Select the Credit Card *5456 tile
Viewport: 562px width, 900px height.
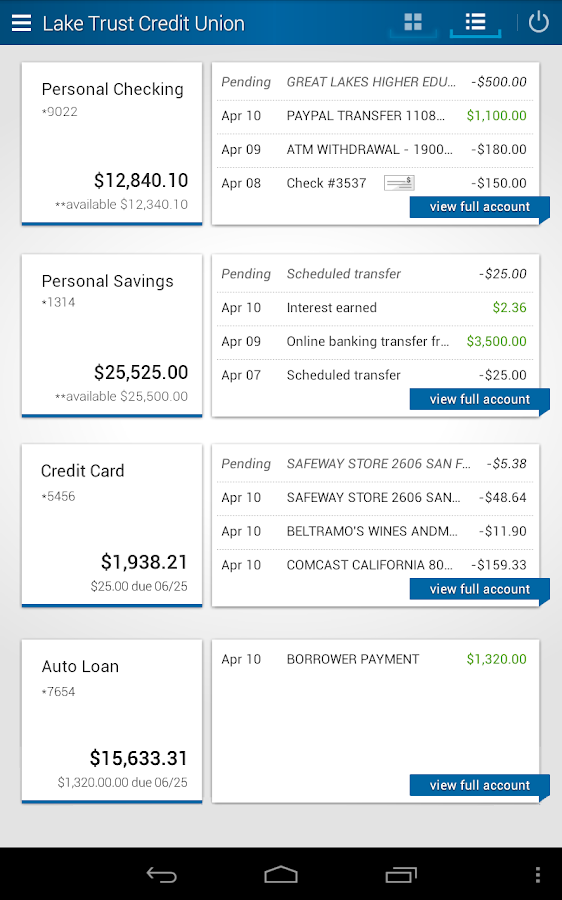[x=112, y=525]
